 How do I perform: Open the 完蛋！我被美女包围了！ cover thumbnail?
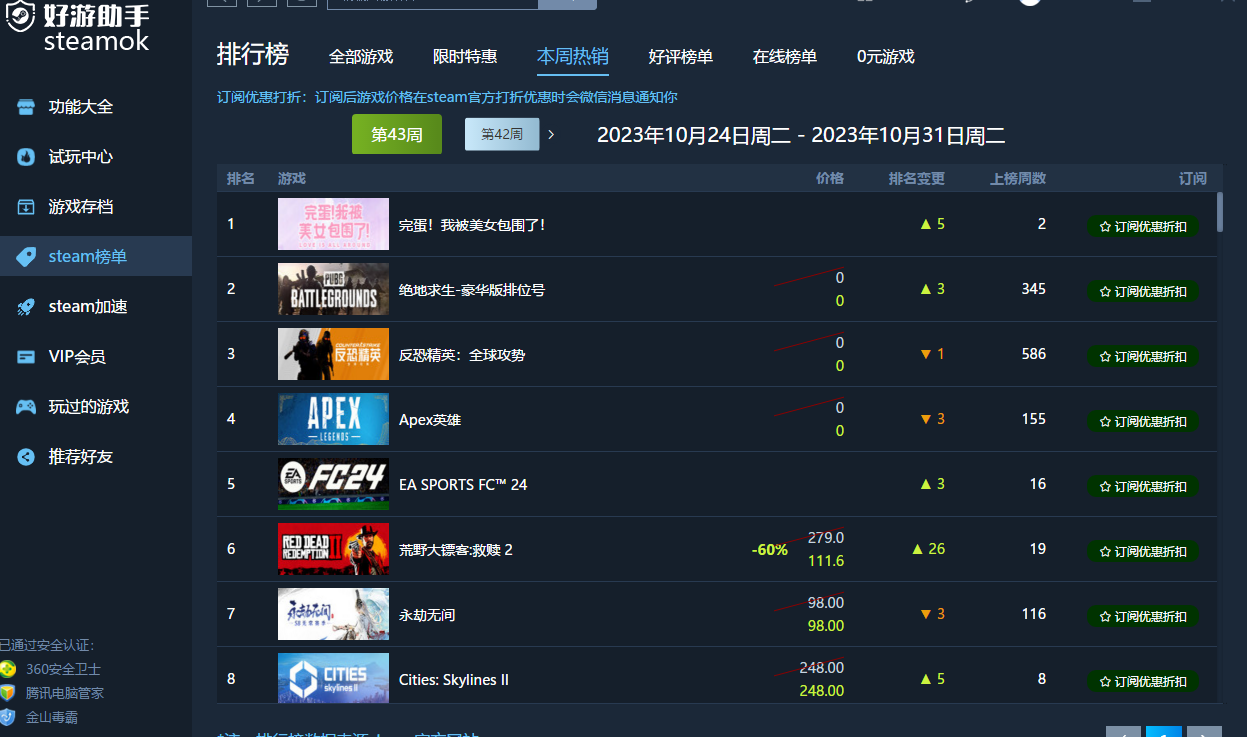(x=333, y=224)
